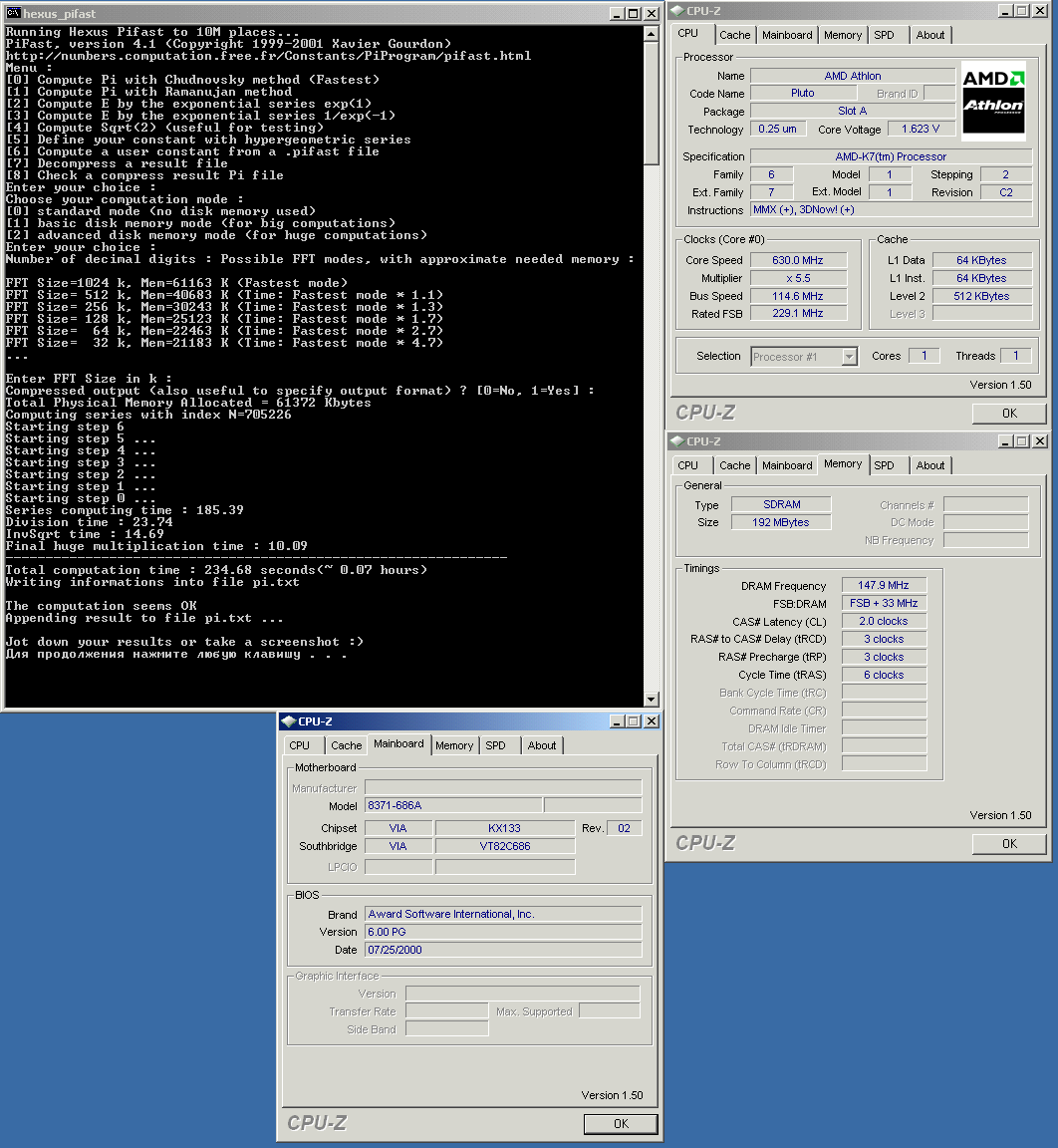The height and width of the screenshot is (1148, 1058).
Task: Click title icon of CPU-Z processor window
Action: click(x=676, y=11)
